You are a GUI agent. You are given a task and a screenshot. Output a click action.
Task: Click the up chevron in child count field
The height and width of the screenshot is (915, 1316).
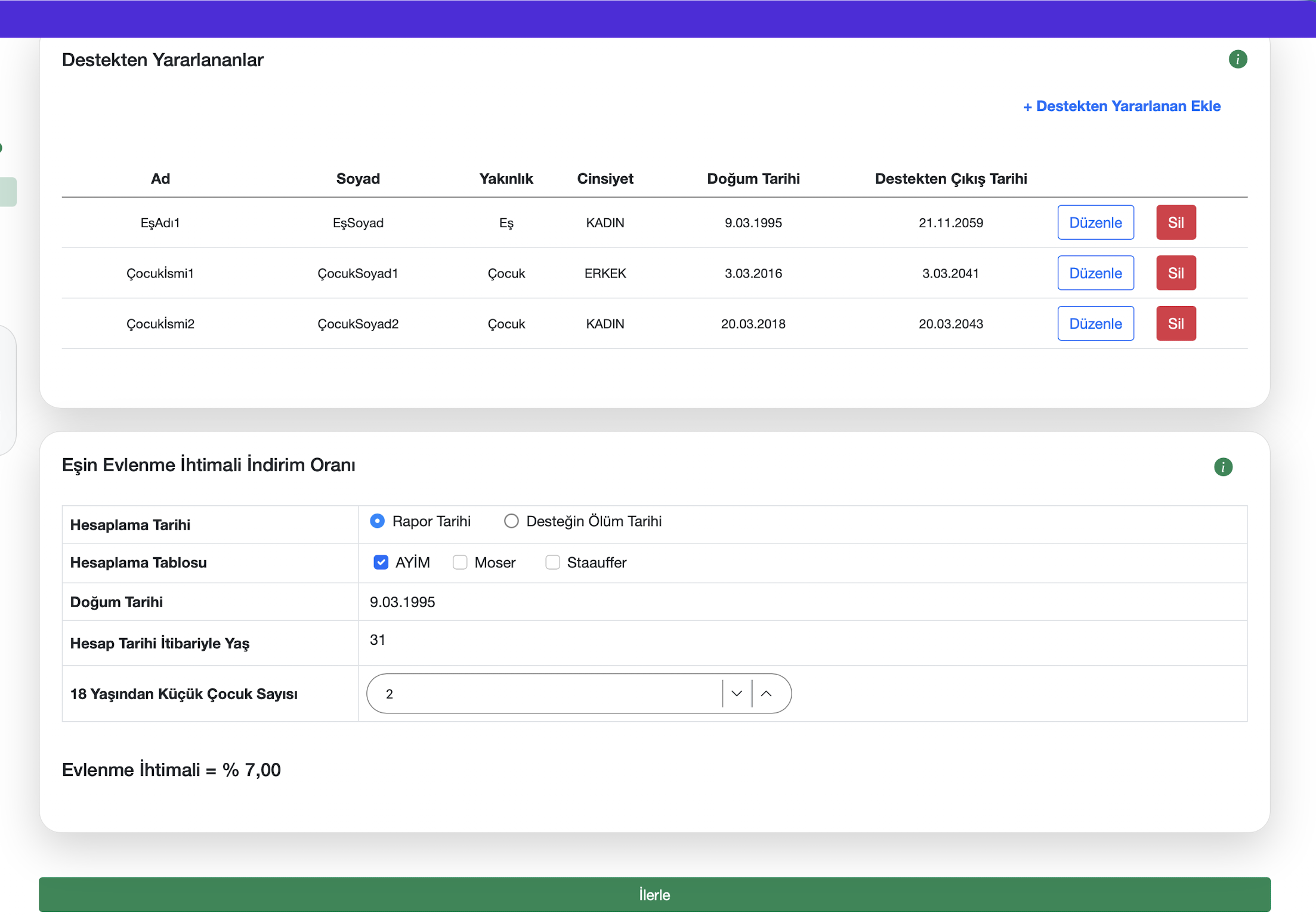767,693
